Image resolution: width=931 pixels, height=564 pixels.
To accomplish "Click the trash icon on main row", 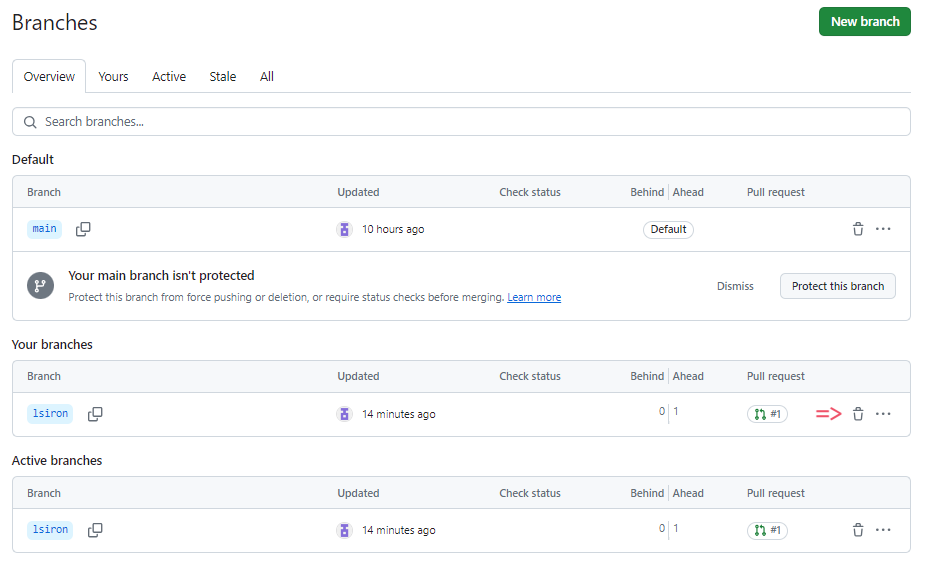I will (x=858, y=229).
